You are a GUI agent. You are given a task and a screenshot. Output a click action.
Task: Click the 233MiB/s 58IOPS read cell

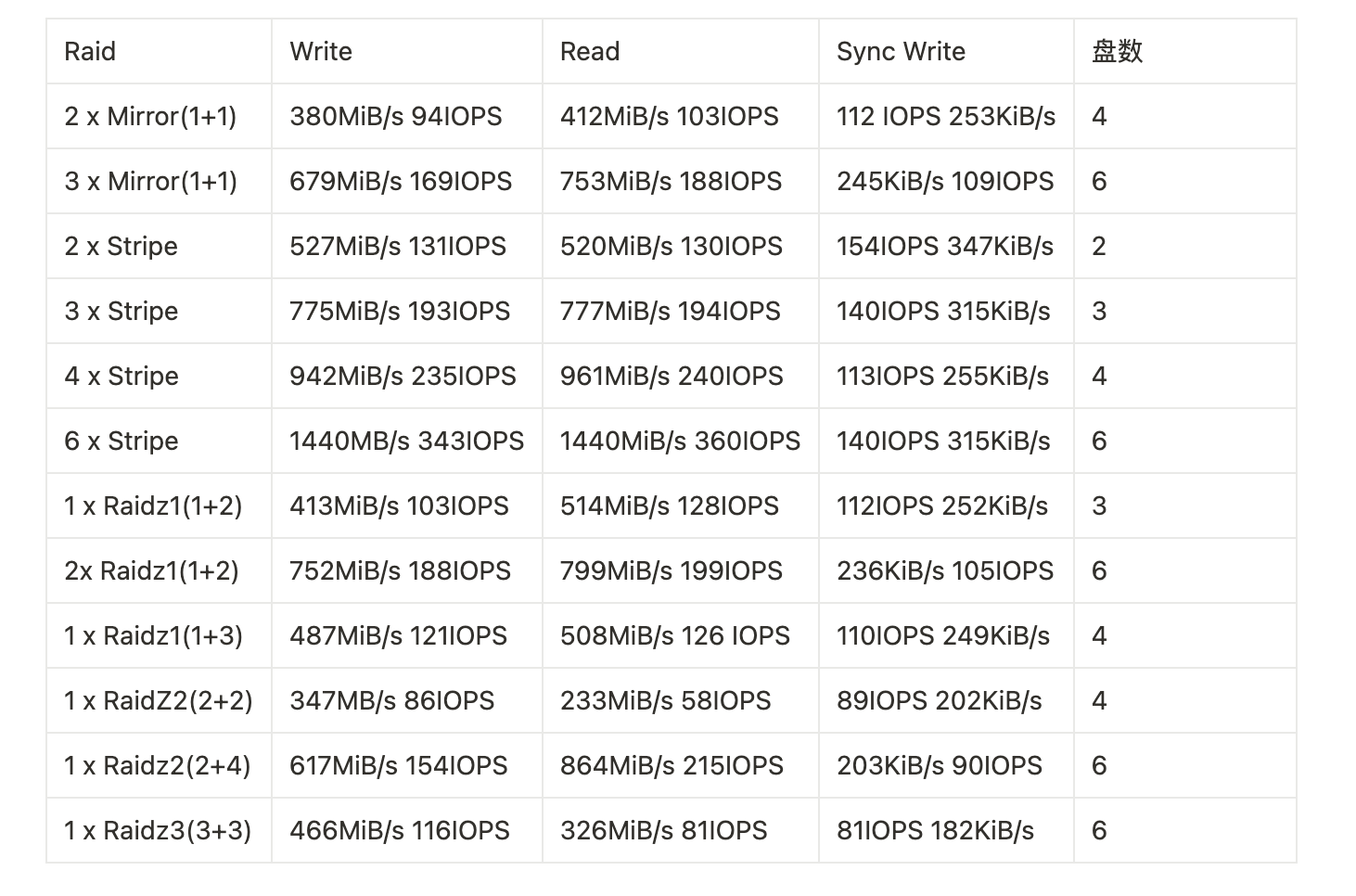click(665, 701)
